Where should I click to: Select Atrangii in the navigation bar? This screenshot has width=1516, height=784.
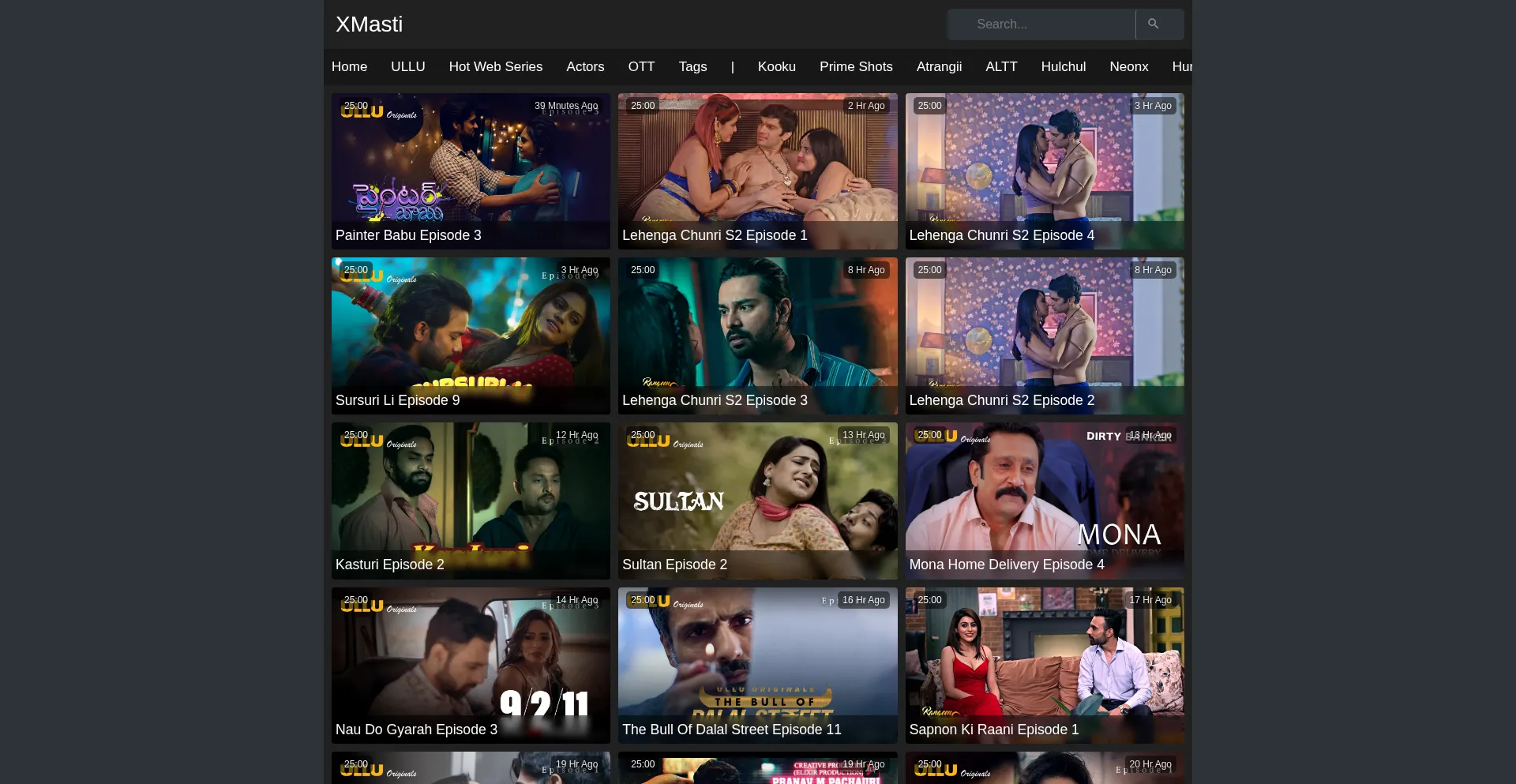939,67
